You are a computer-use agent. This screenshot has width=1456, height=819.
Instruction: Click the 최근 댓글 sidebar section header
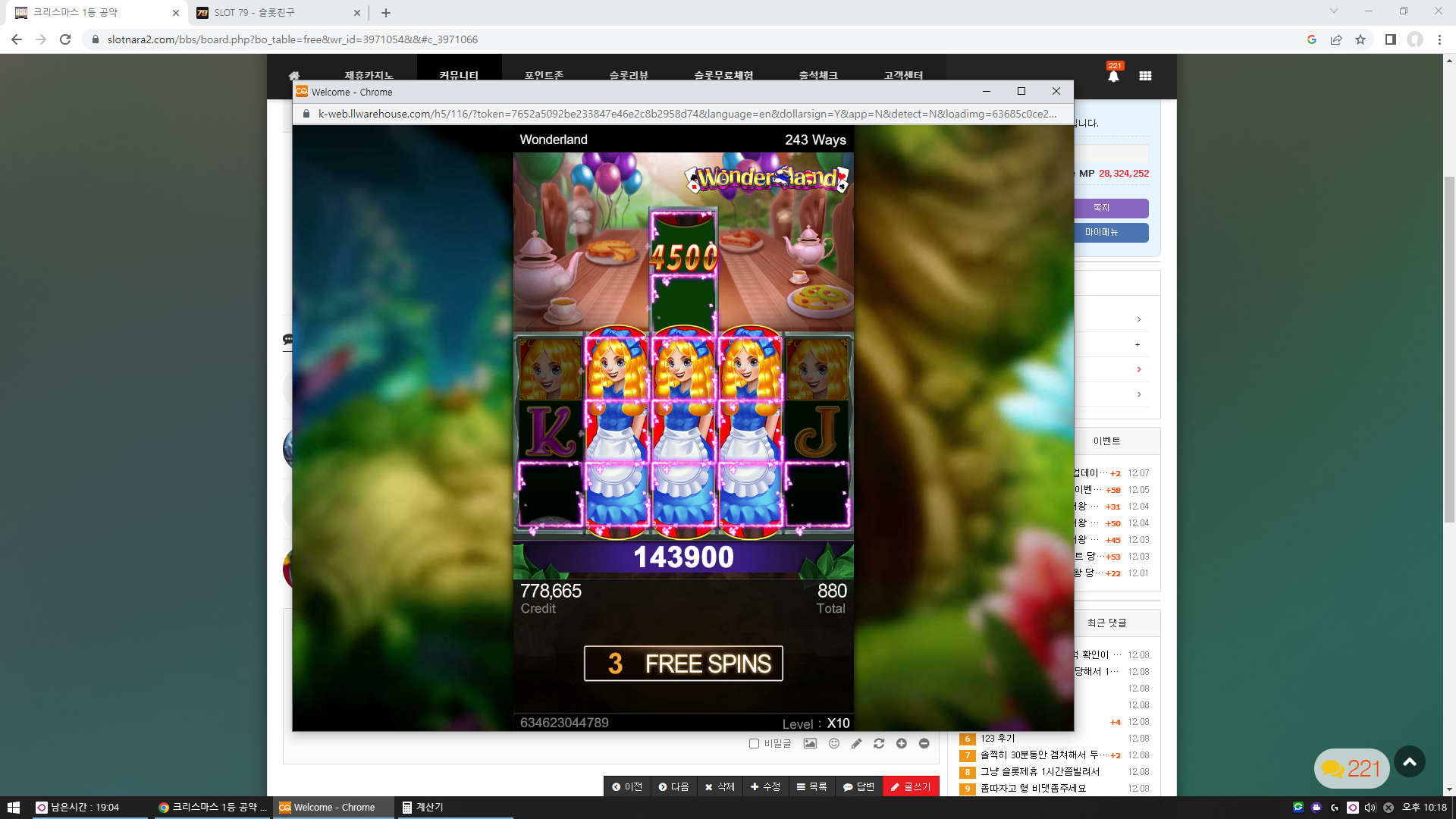pos(1106,623)
